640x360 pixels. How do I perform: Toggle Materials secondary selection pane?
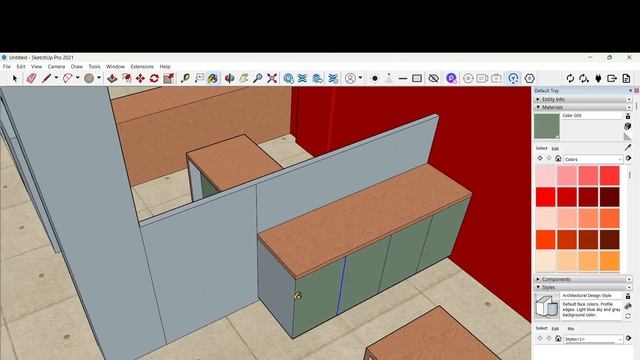coord(628,116)
